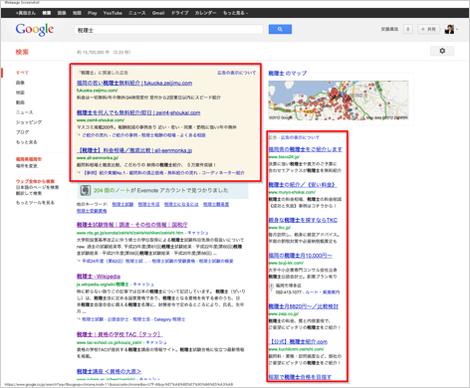
Task: Expand もっと見る in the left sidebar
Action: [x=27, y=142]
